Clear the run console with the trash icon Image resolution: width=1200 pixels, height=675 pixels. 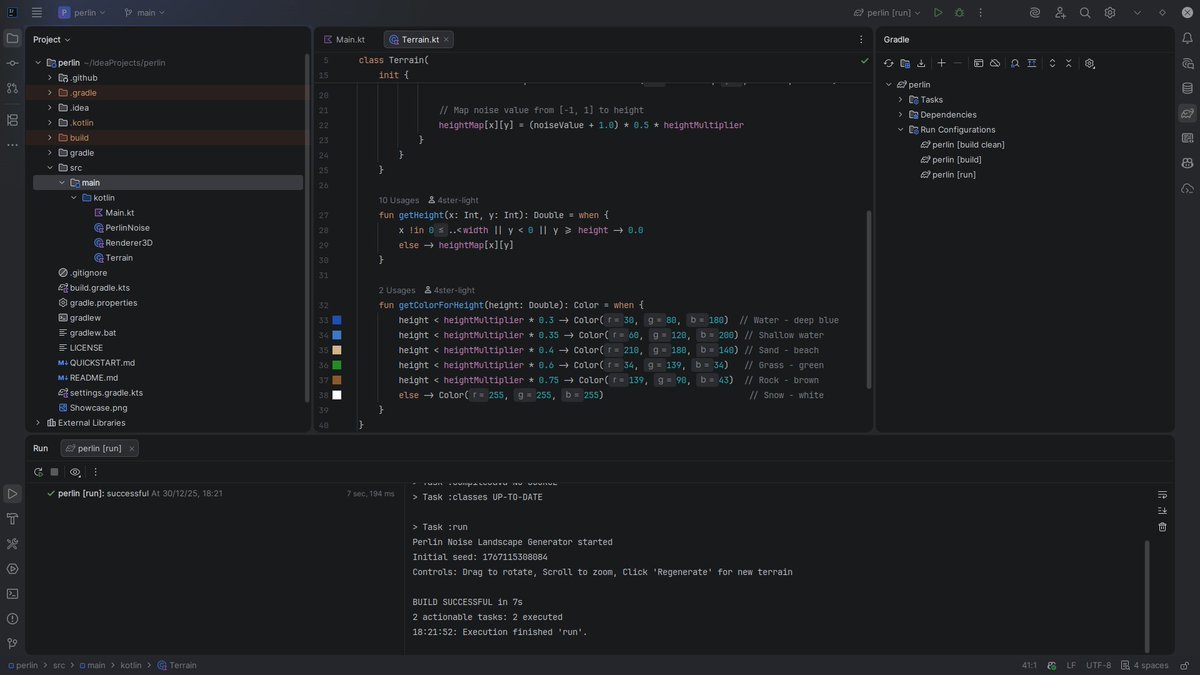pyautogui.click(x=1162, y=527)
